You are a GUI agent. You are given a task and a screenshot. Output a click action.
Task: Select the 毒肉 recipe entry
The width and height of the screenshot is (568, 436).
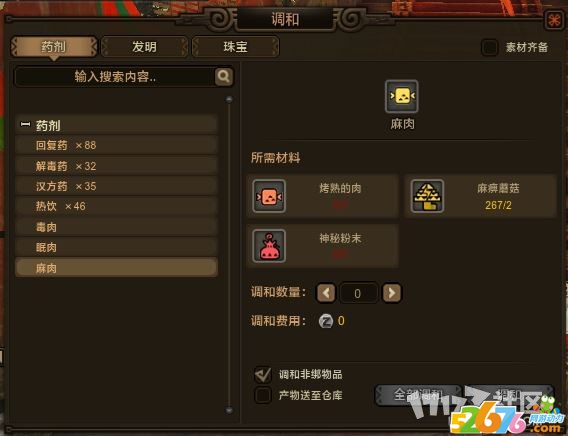pos(116,227)
